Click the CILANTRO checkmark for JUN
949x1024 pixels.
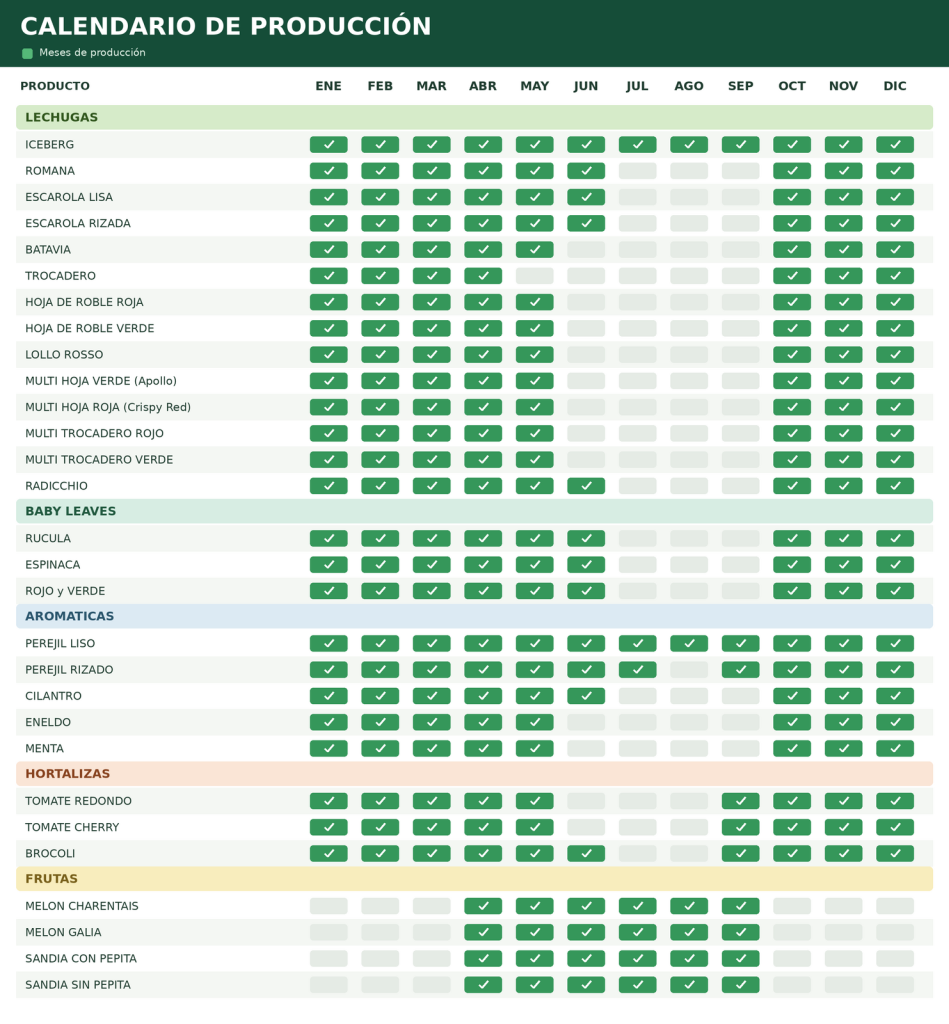586,696
